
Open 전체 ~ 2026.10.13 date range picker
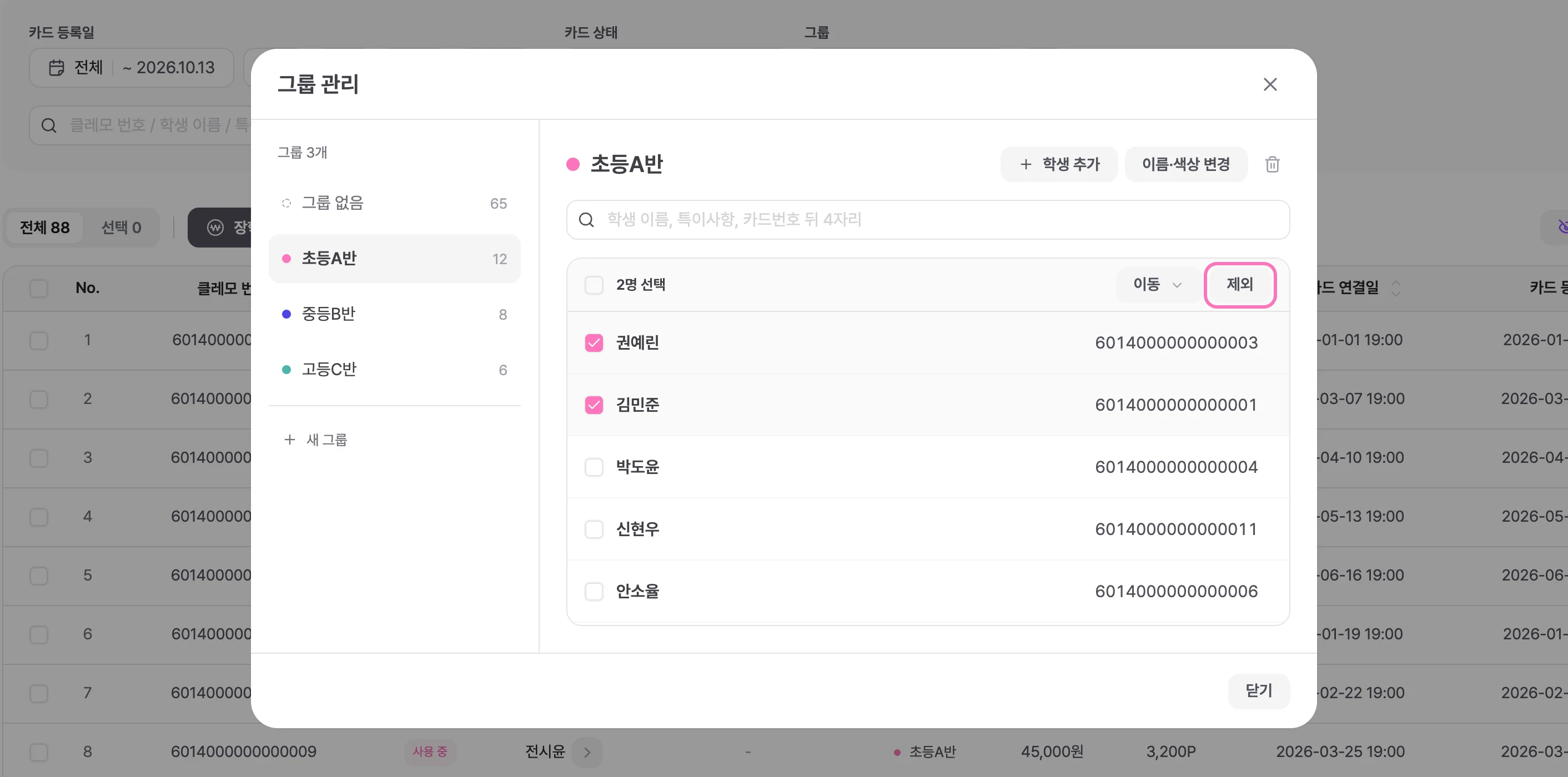click(132, 68)
